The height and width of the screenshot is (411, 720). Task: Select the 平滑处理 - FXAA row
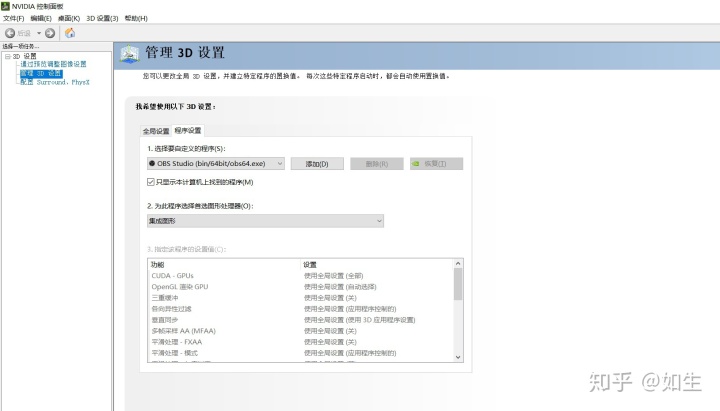300,342
